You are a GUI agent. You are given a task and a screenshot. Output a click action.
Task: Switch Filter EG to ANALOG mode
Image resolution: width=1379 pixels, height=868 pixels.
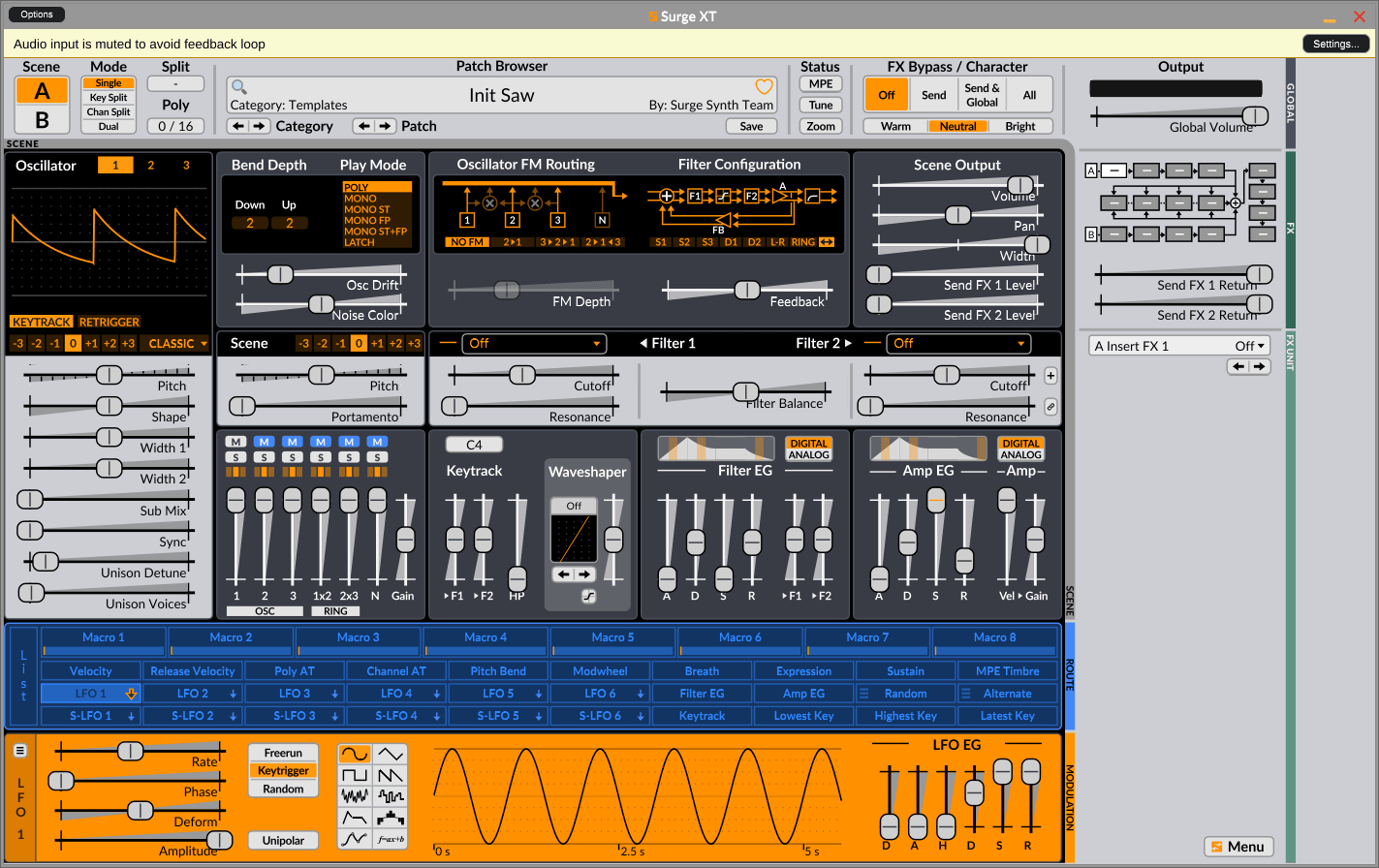pos(808,454)
